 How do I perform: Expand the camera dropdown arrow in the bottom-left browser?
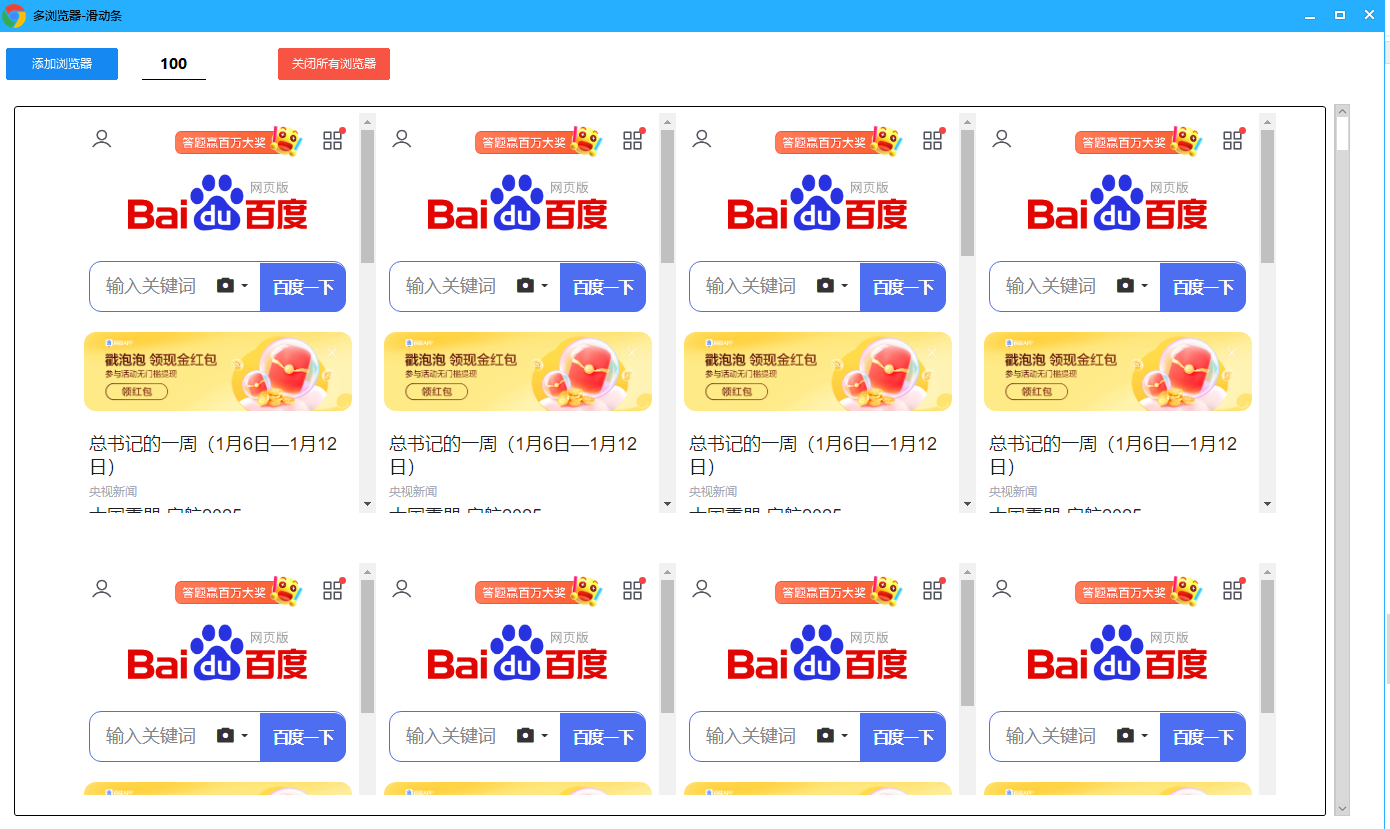tap(245, 736)
